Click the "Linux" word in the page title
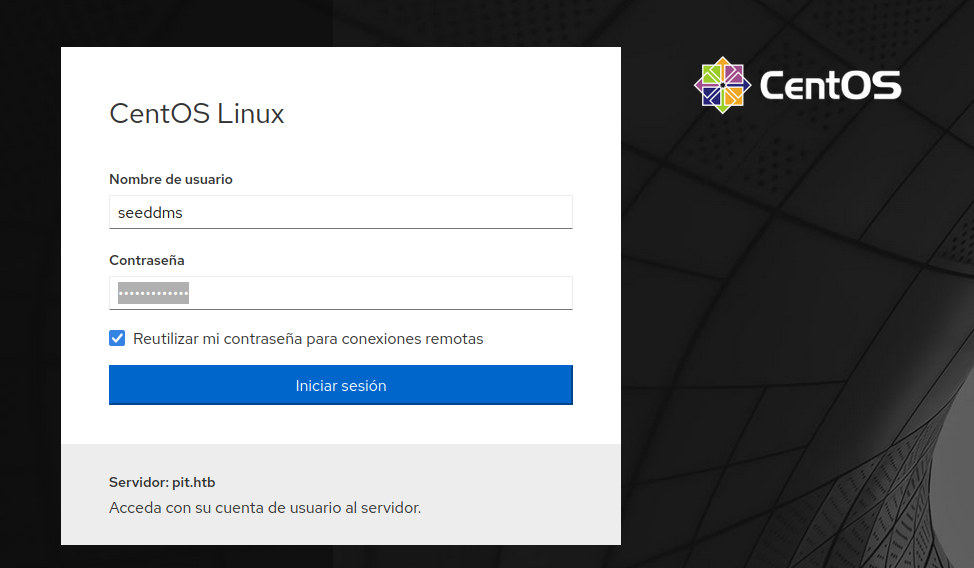Image resolution: width=974 pixels, height=568 pixels. click(x=251, y=114)
